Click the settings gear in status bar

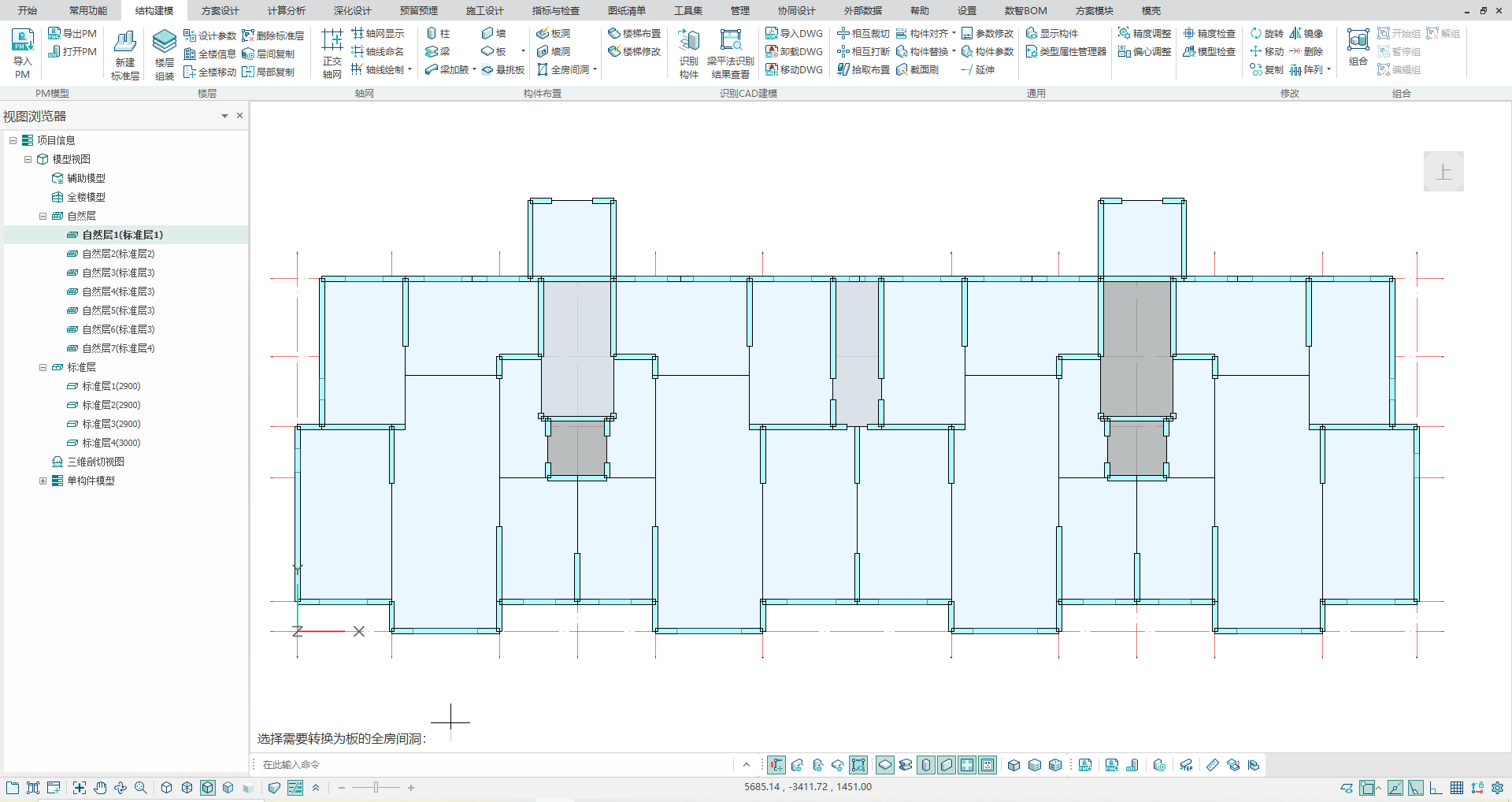pyautogui.click(x=1498, y=788)
